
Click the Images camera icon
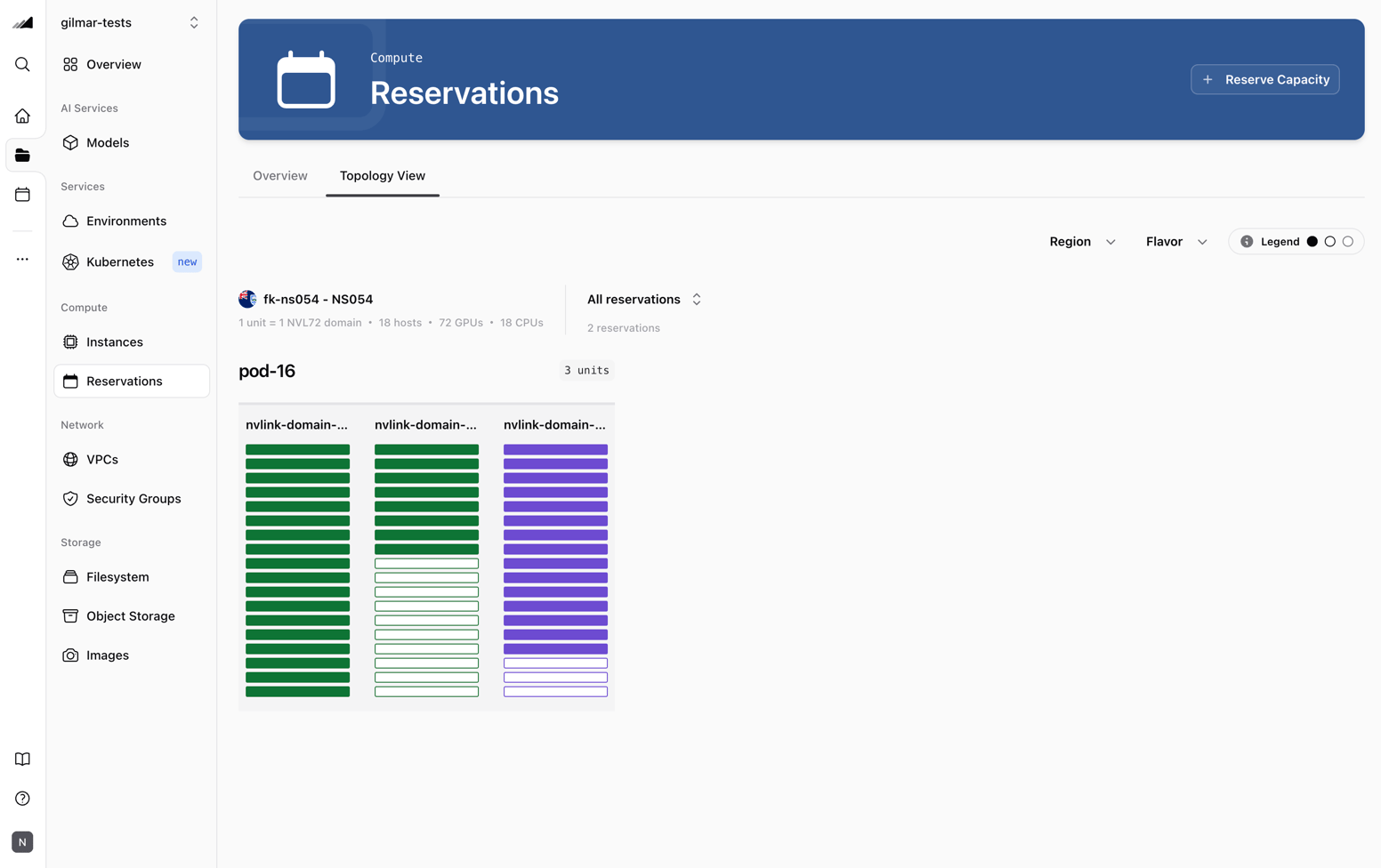click(70, 655)
